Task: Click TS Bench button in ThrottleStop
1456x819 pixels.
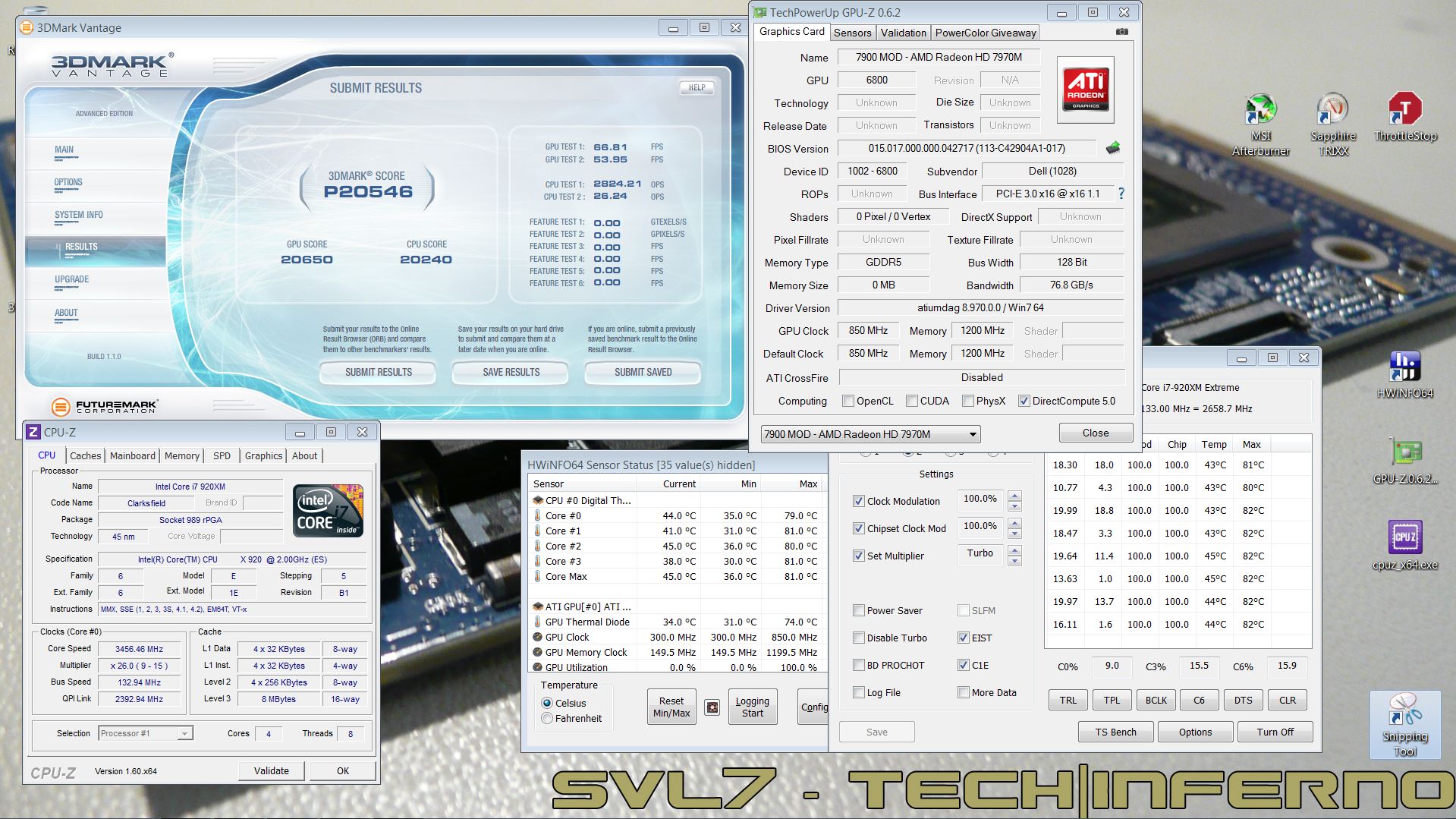Action: click(x=1116, y=732)
